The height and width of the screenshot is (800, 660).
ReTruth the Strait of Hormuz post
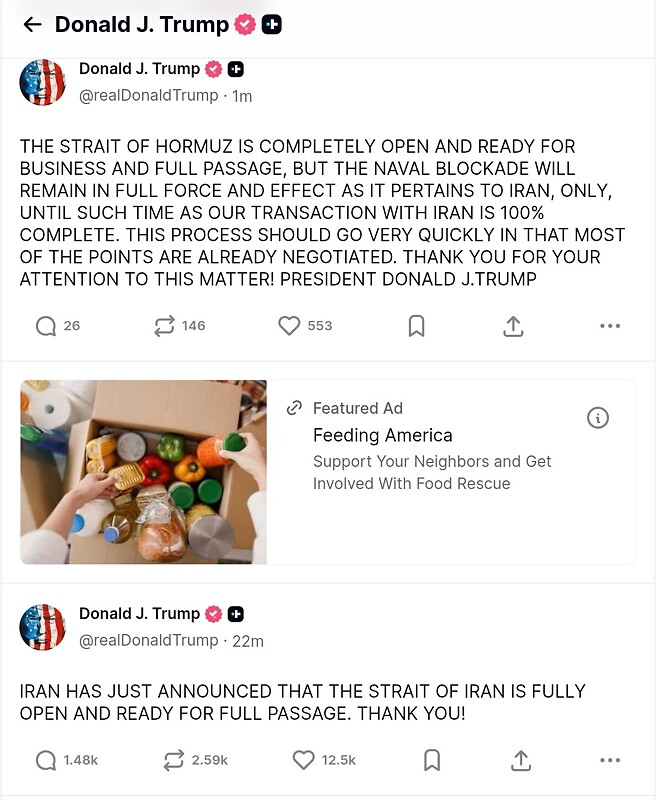tap(163, 326)
